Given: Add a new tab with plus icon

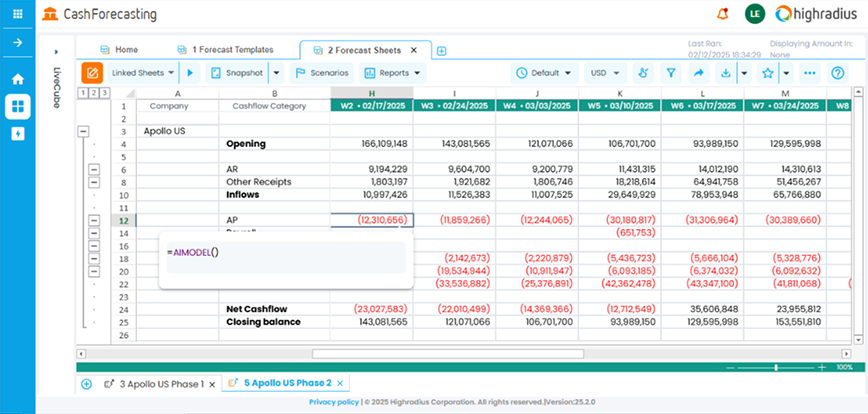Looking at the screenshot, I should (441, 51).
